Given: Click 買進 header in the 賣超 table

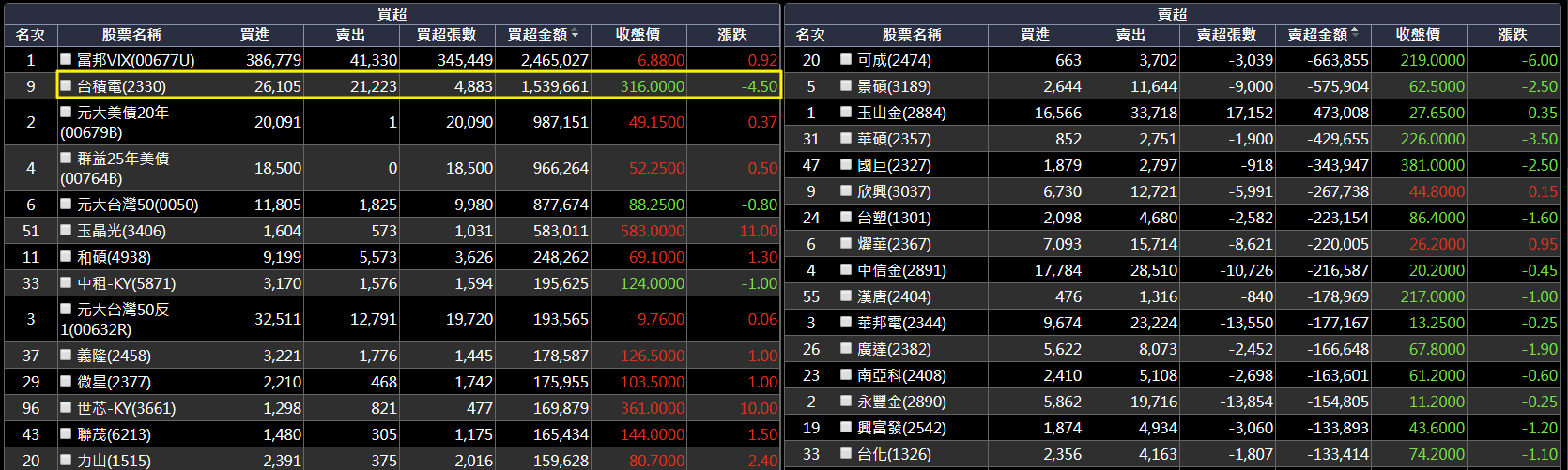Looking at the screenshot, I should pyautogui.click(x=1036, y=35).
